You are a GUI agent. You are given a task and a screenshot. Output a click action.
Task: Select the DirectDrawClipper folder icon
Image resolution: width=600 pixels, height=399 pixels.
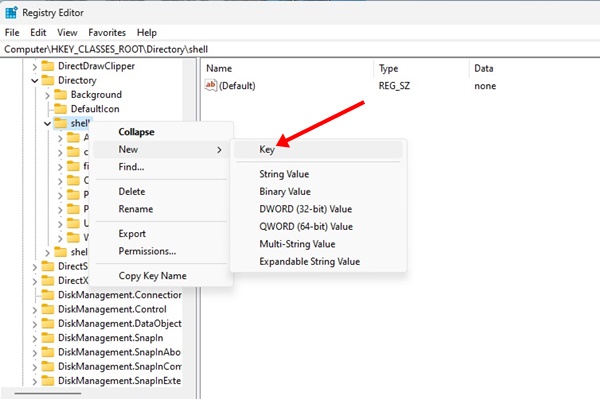pos(48,66)
